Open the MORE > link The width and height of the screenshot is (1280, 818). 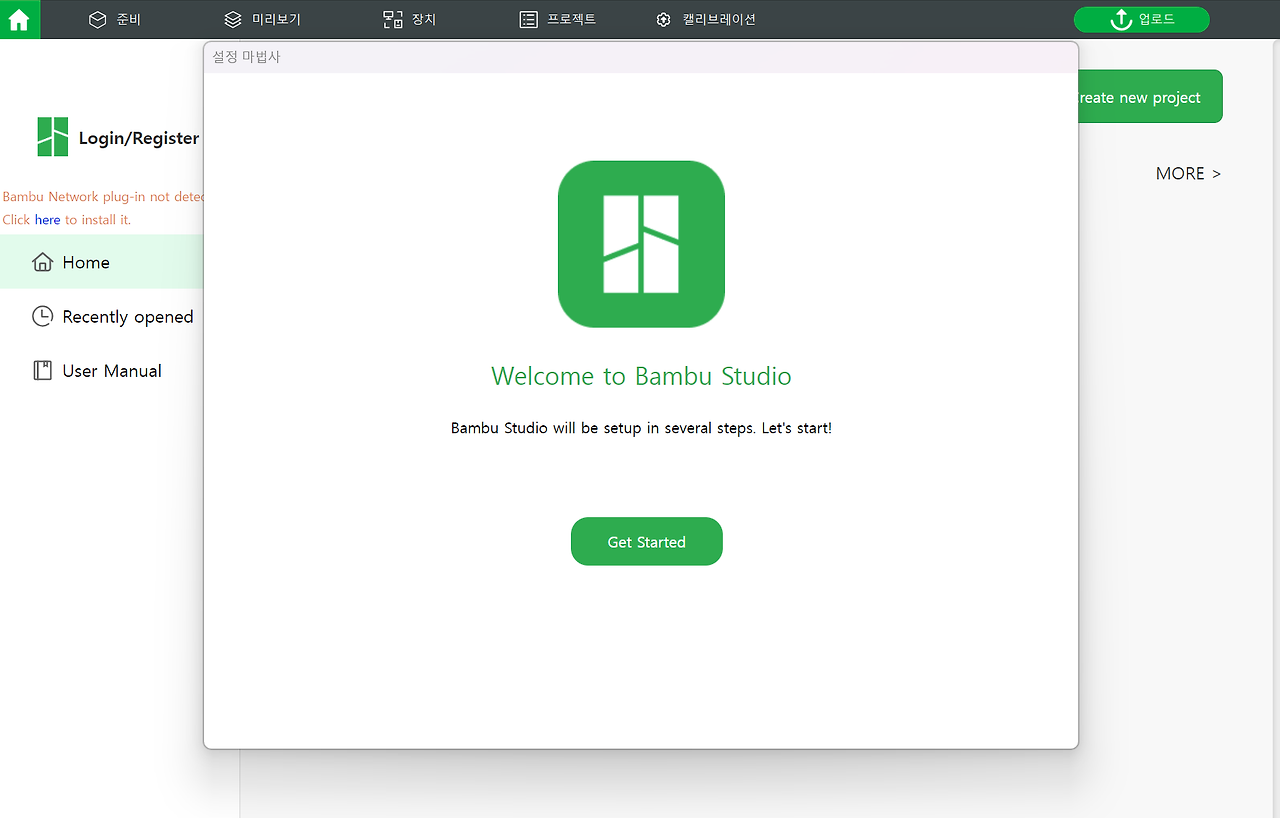point(1188,173)
